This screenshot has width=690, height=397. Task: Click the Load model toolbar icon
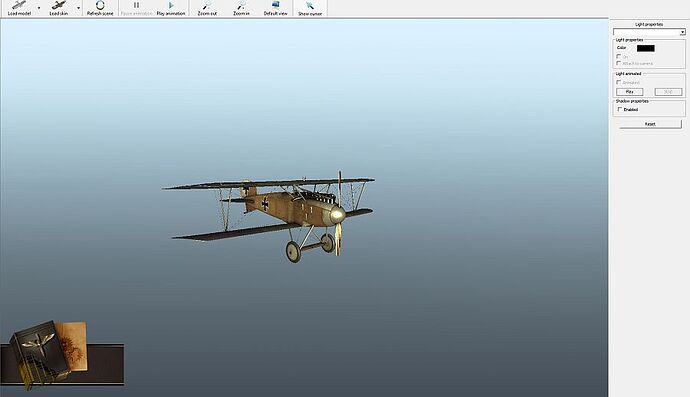coord(18,5)
